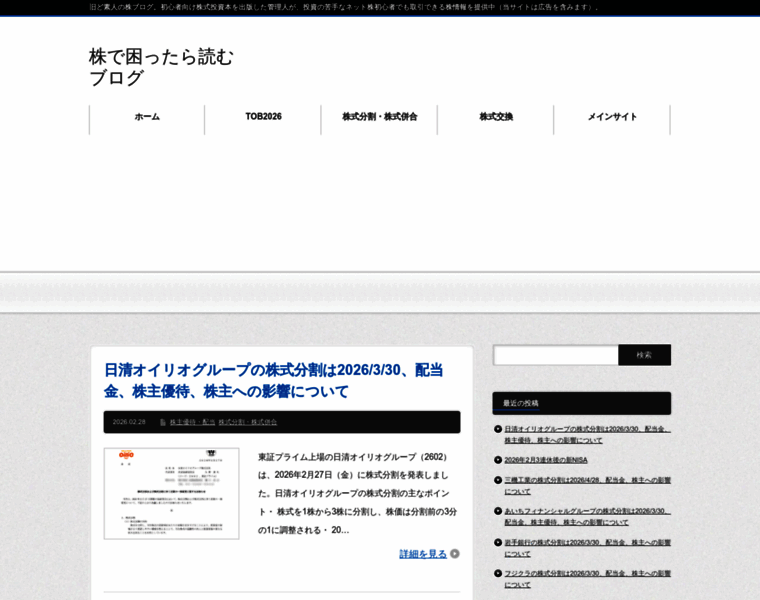Click bullet icon next to 2026年2月3連休後の新NISA

[x=498, y=460]
